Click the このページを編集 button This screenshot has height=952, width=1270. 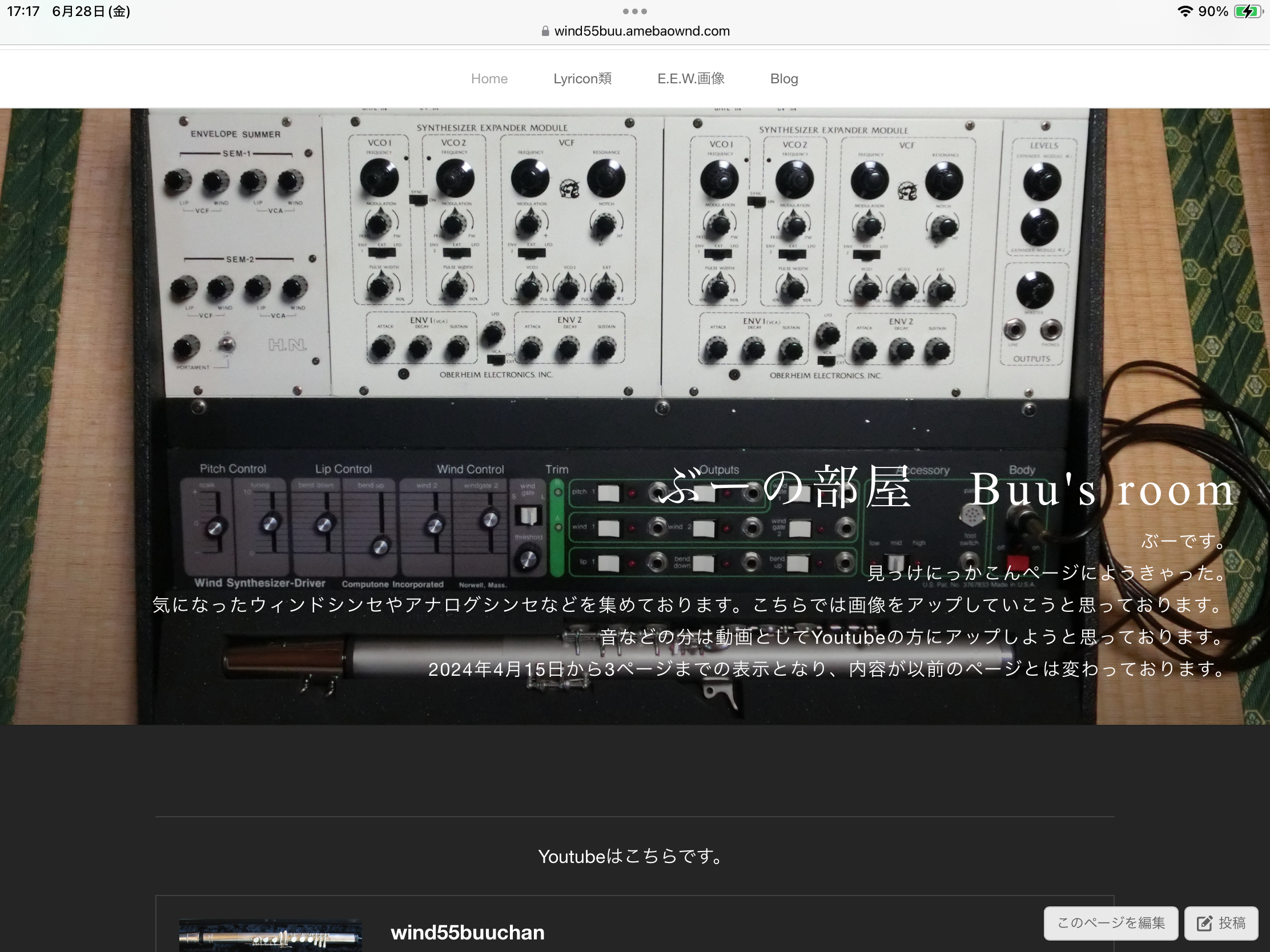tap(1110, 923)
